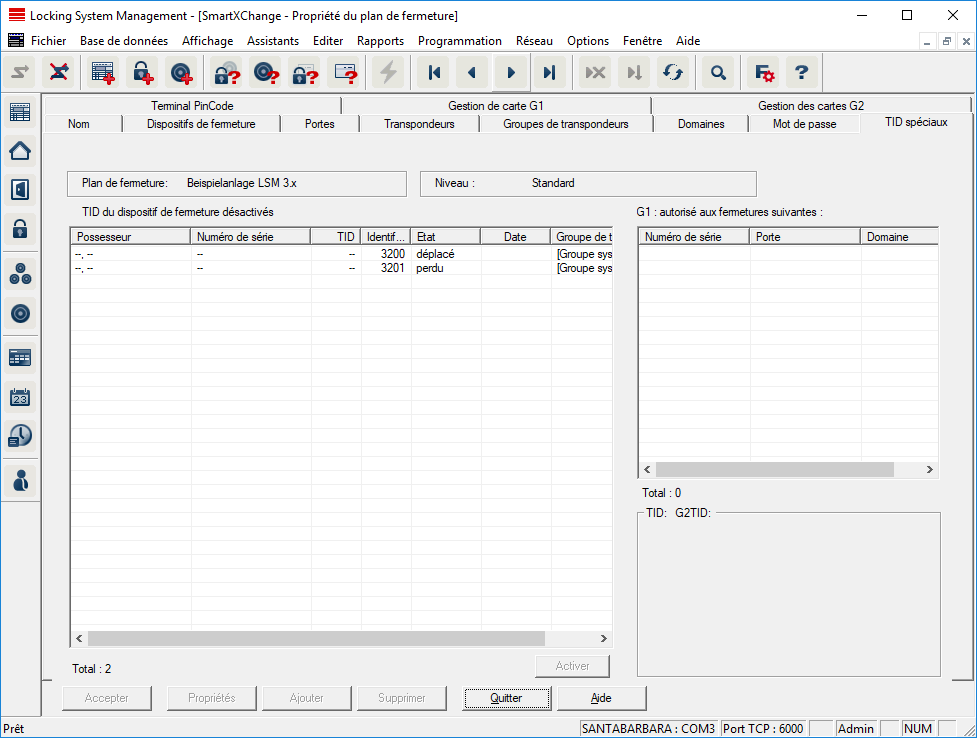Jump to first record with toolbar arrow
This screenshot has height=738, width=977.
(x=434, y=72)
